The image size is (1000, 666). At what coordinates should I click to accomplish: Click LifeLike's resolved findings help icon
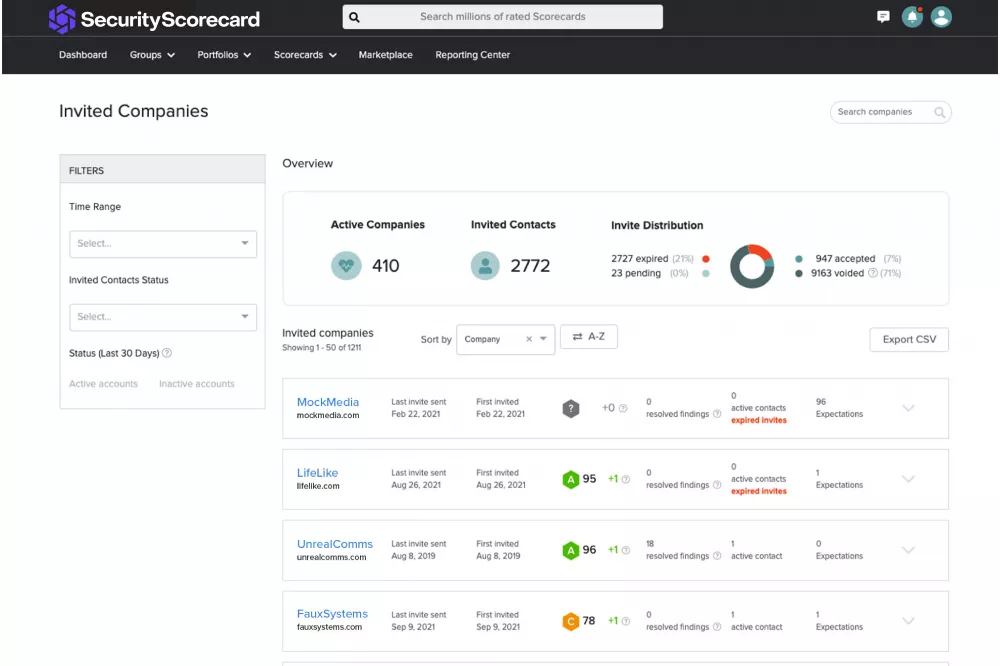pyautogui.click(x=717, y=485)
